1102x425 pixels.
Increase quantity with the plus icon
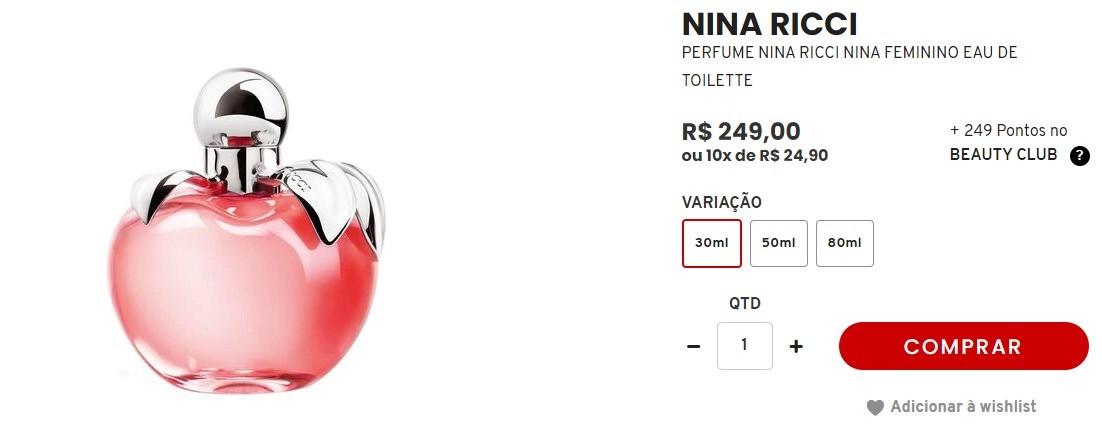(796, 346)
